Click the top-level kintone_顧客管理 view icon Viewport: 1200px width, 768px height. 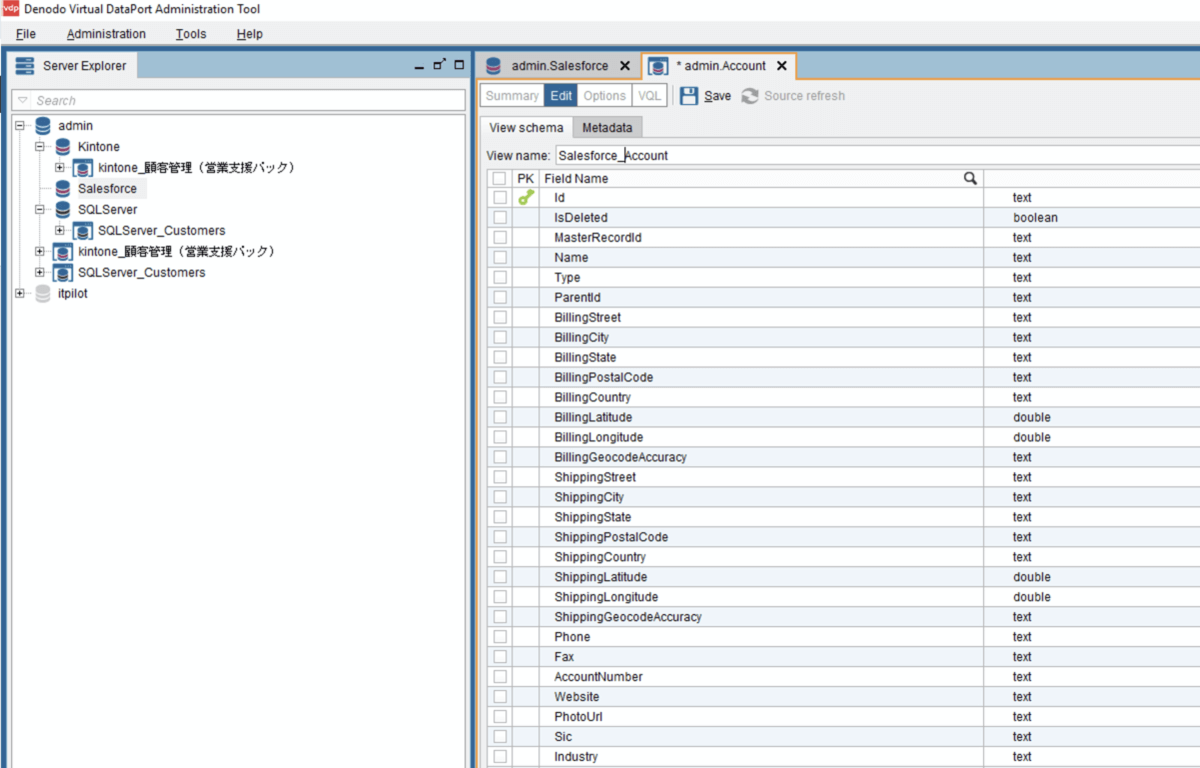pos(62,252)
